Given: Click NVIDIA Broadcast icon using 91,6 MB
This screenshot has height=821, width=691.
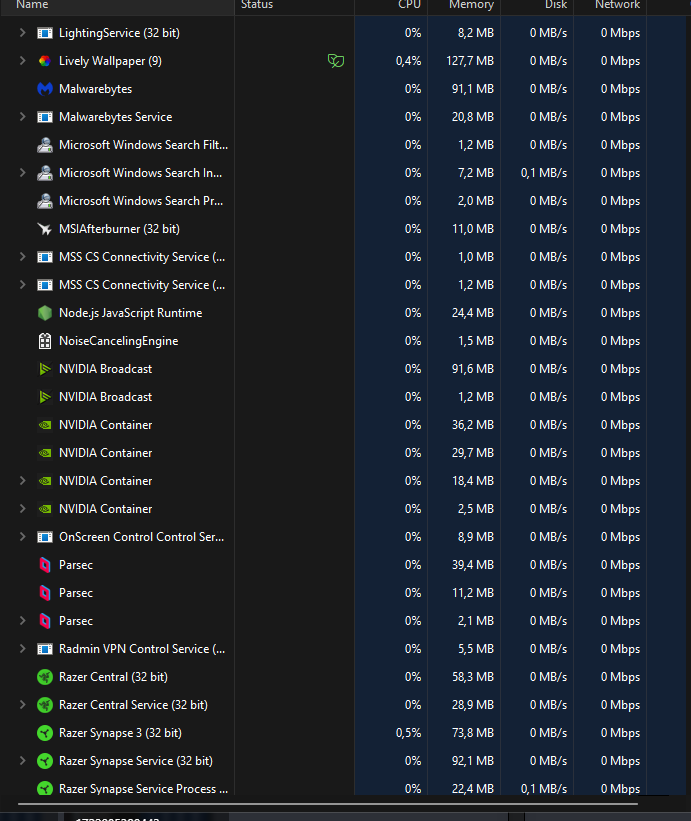Looking at the screenshot, I should pos(45,369).
